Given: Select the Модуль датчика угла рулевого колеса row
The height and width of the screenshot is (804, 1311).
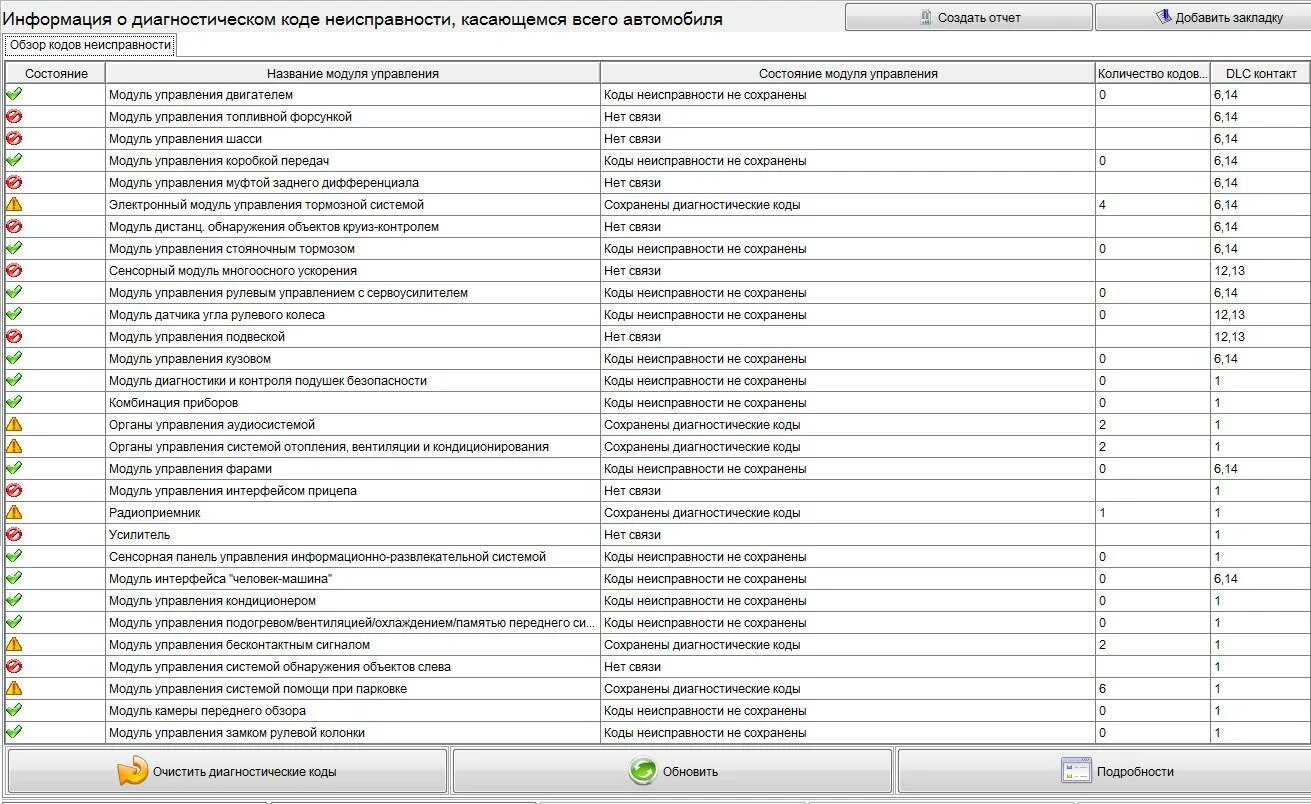Looking at the screenshot, I should click(x=657, y=314).
